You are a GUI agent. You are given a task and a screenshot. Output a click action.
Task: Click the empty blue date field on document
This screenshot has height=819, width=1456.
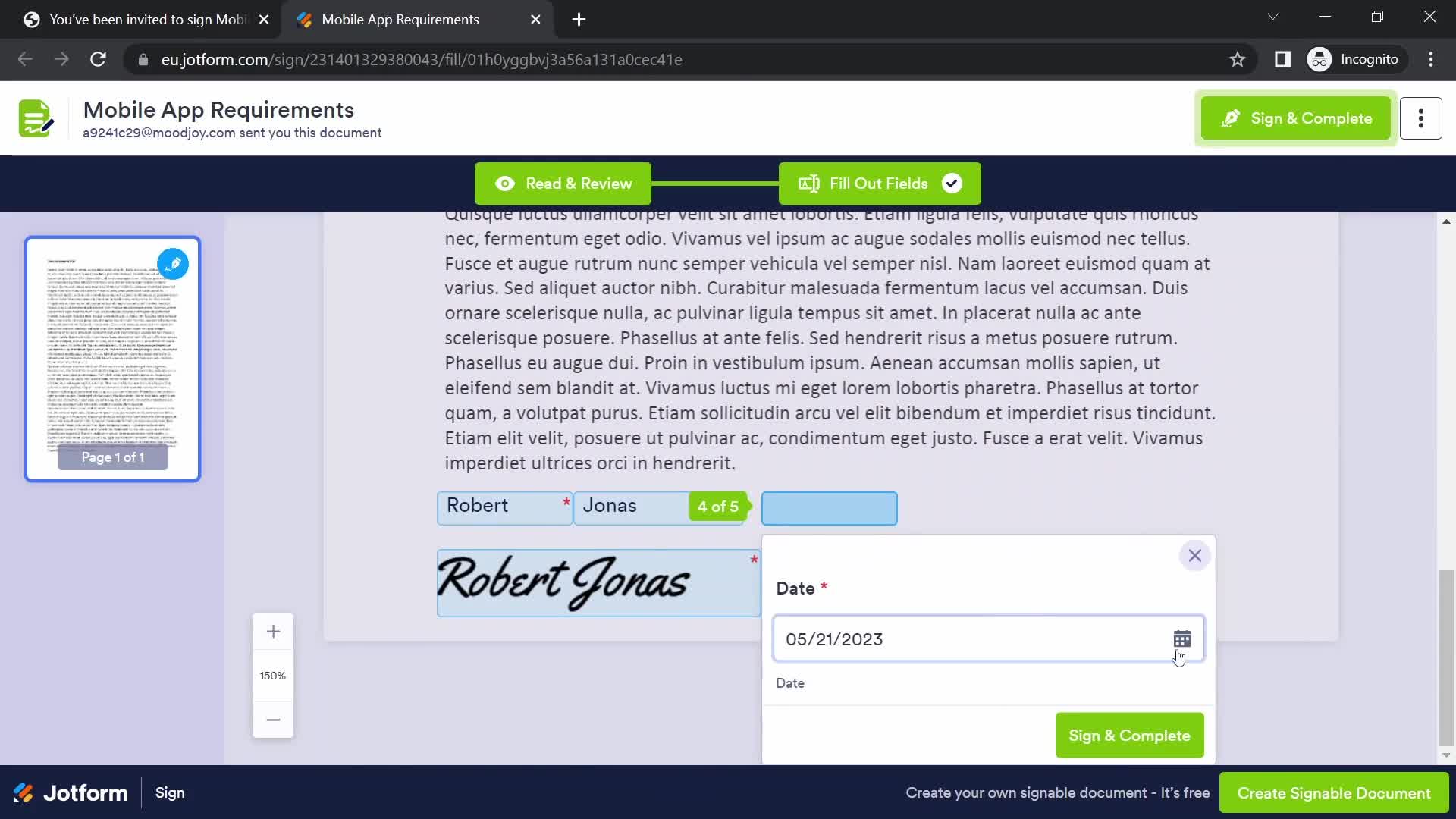[x=829, y=508]
